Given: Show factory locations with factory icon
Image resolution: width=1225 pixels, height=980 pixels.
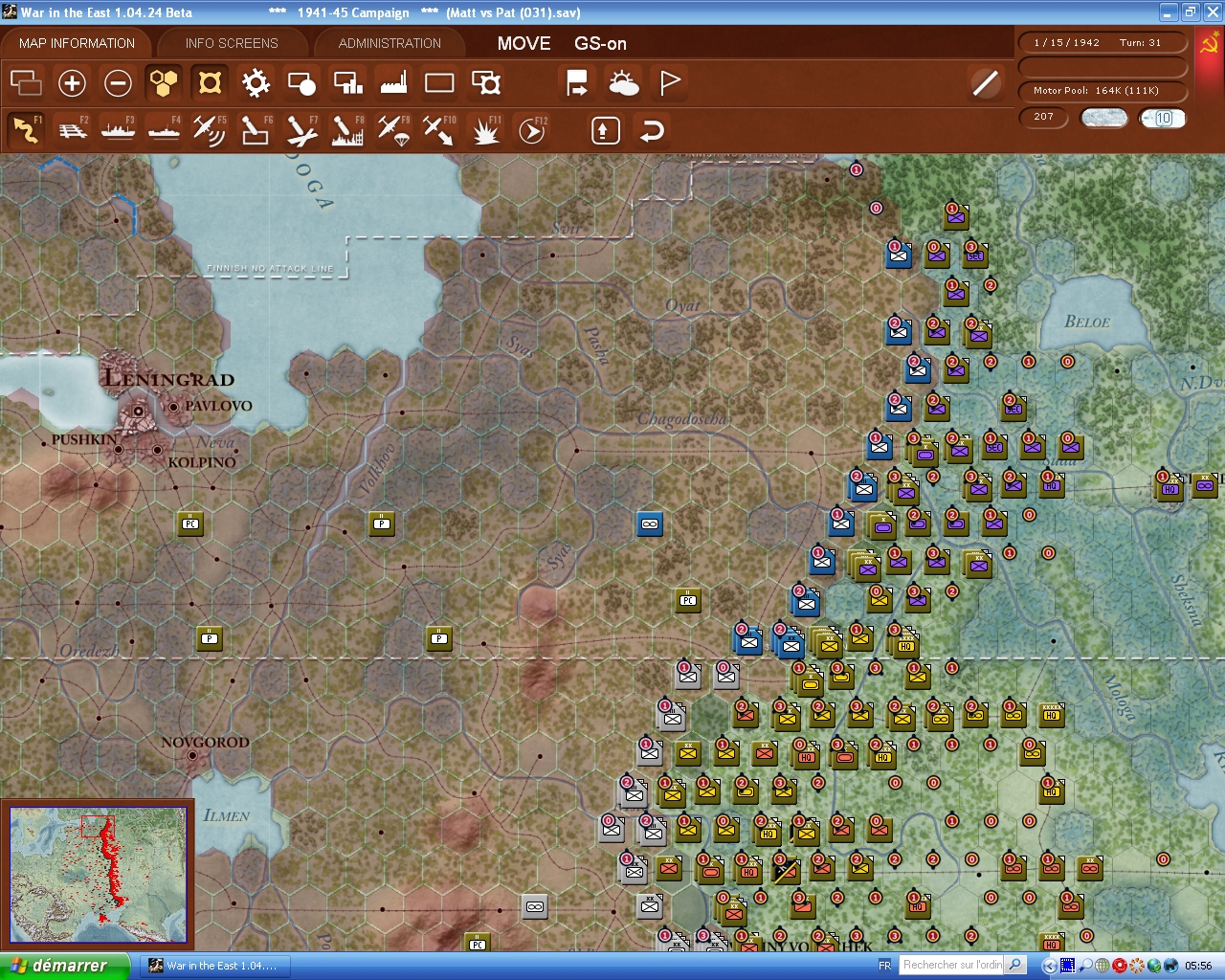Looking at the screenshot, I should point(393,83).
